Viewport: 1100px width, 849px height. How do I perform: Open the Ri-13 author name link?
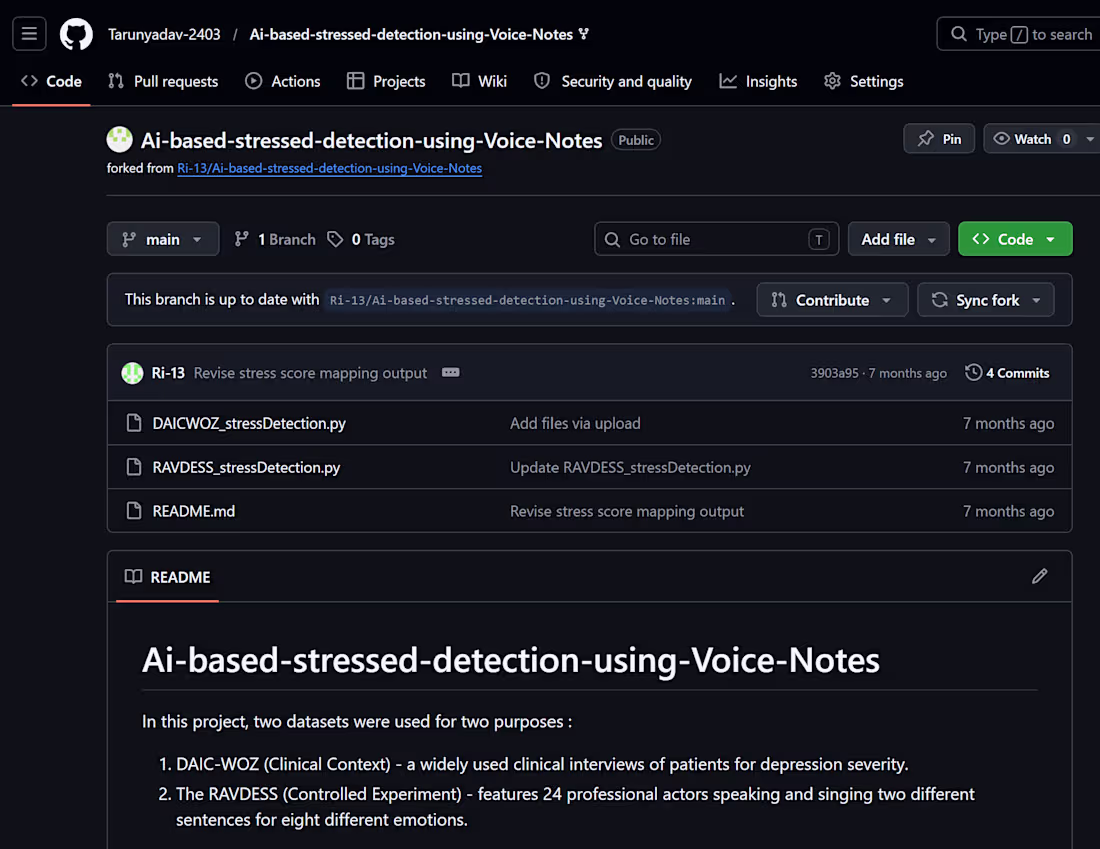(x=168, y=373)
